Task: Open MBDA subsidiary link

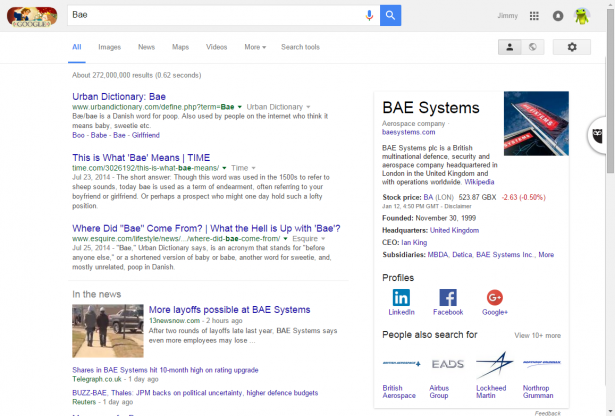Action: [438, 255]
